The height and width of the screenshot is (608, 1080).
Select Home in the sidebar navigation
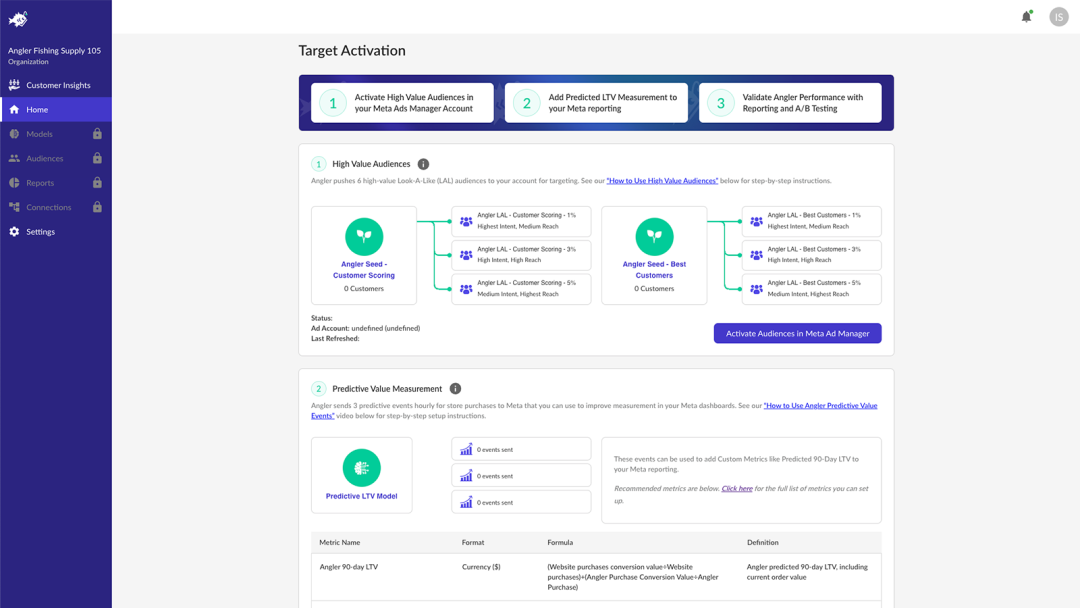[x=40, y=108]
